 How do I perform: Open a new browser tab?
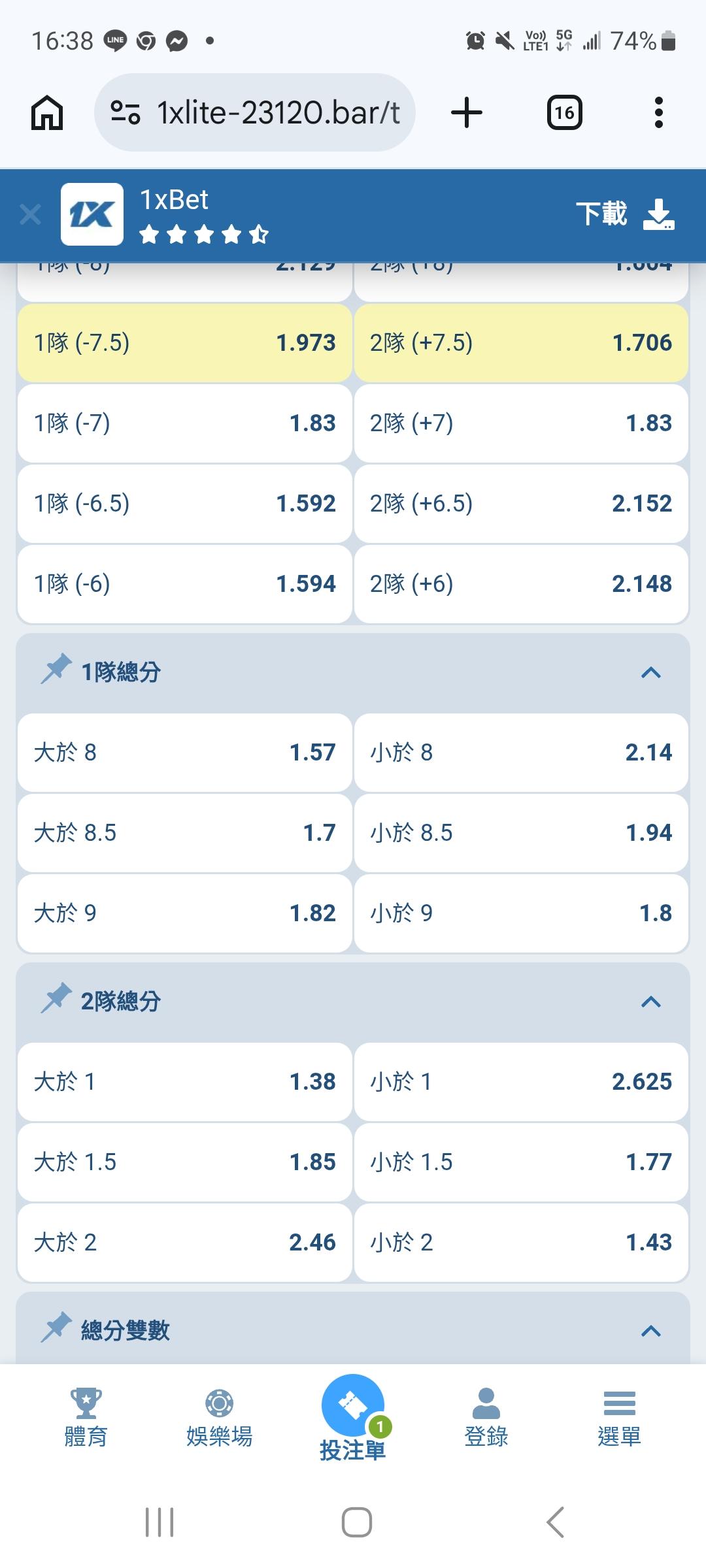click(x=467, y=112)
